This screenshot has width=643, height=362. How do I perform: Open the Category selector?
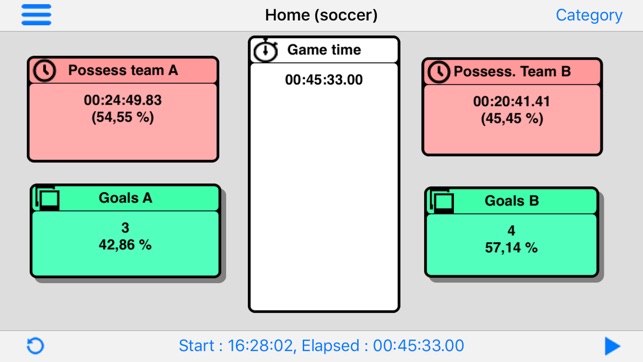tap(589, 15)
